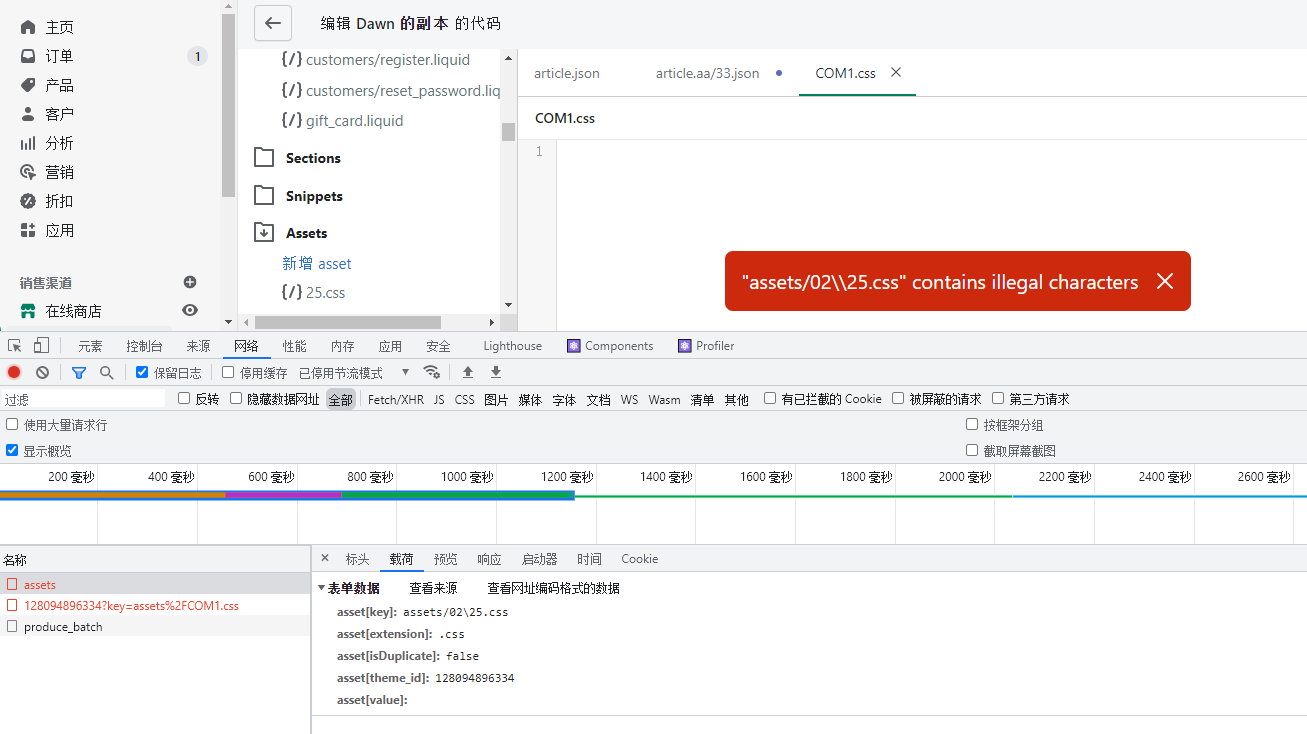Toggle the 保留日志 checkbox

coord(142,372)
